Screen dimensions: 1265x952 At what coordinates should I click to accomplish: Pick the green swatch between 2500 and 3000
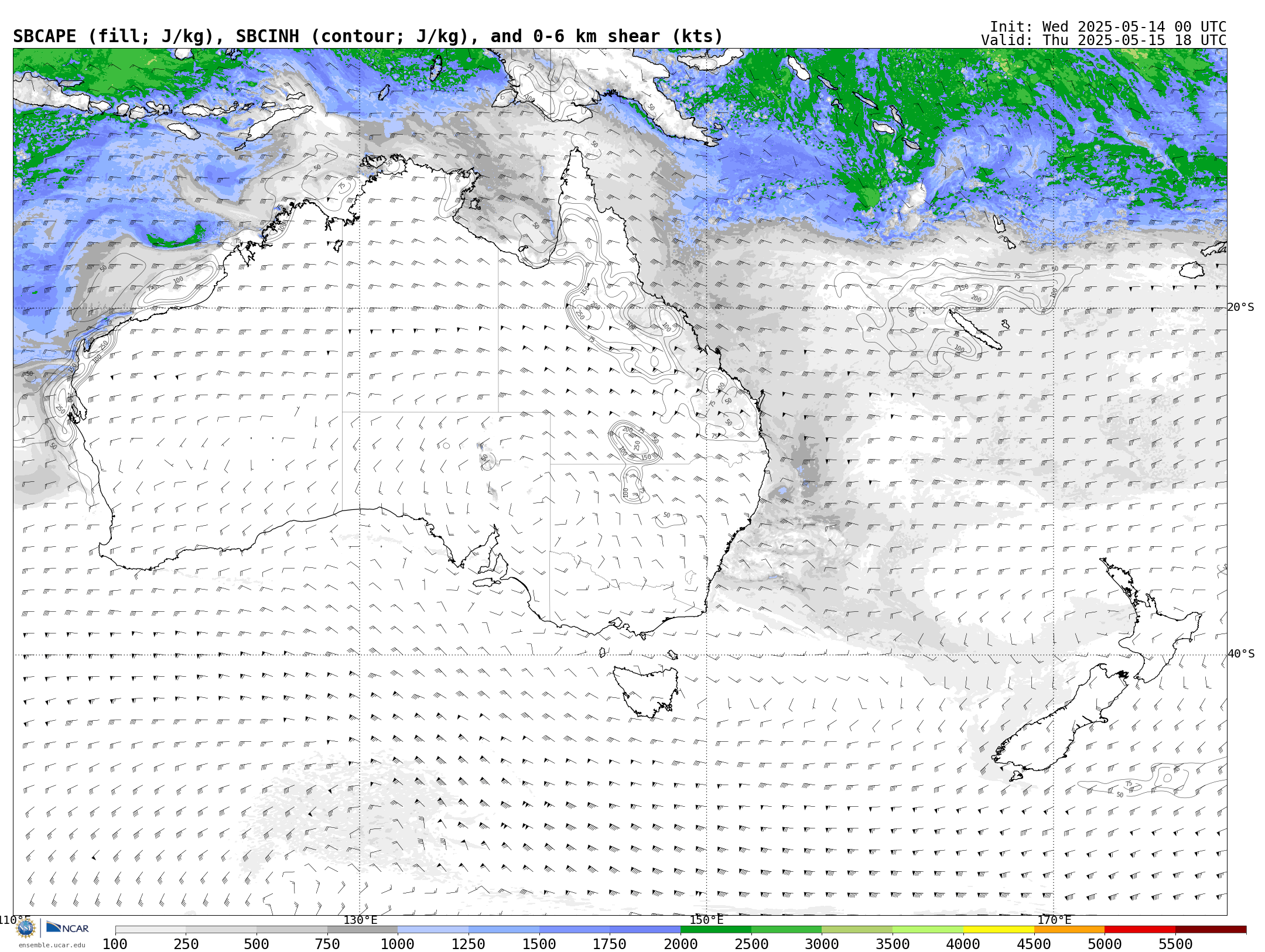[x=787, y=930]
